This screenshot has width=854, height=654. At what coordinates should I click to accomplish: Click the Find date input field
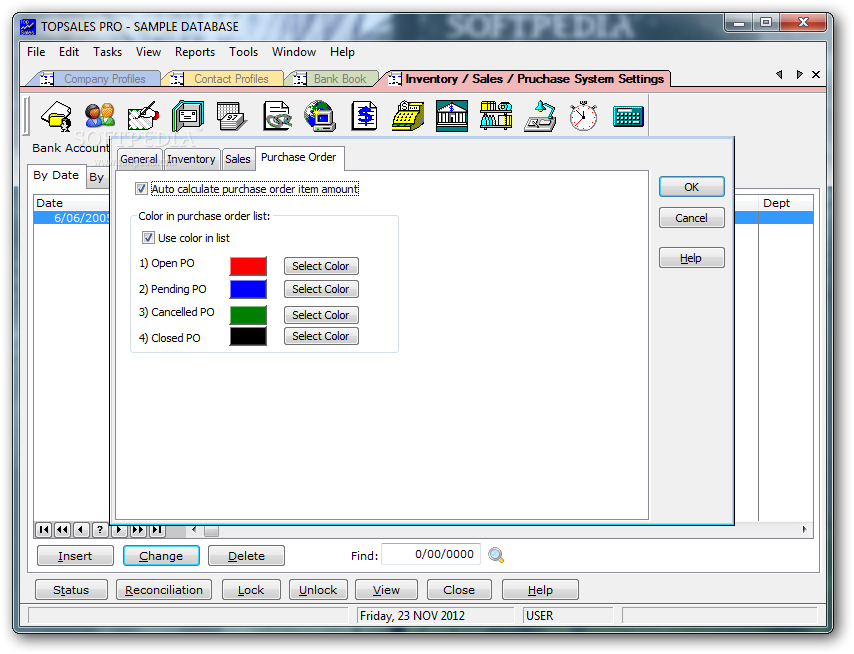pyautogui.click(x=431, y=554)
